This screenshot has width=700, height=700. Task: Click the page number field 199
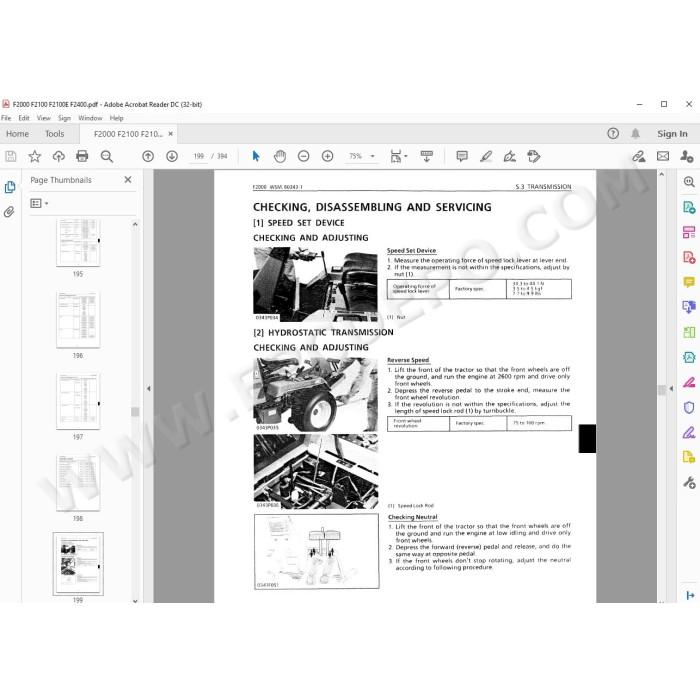point(199,156)
